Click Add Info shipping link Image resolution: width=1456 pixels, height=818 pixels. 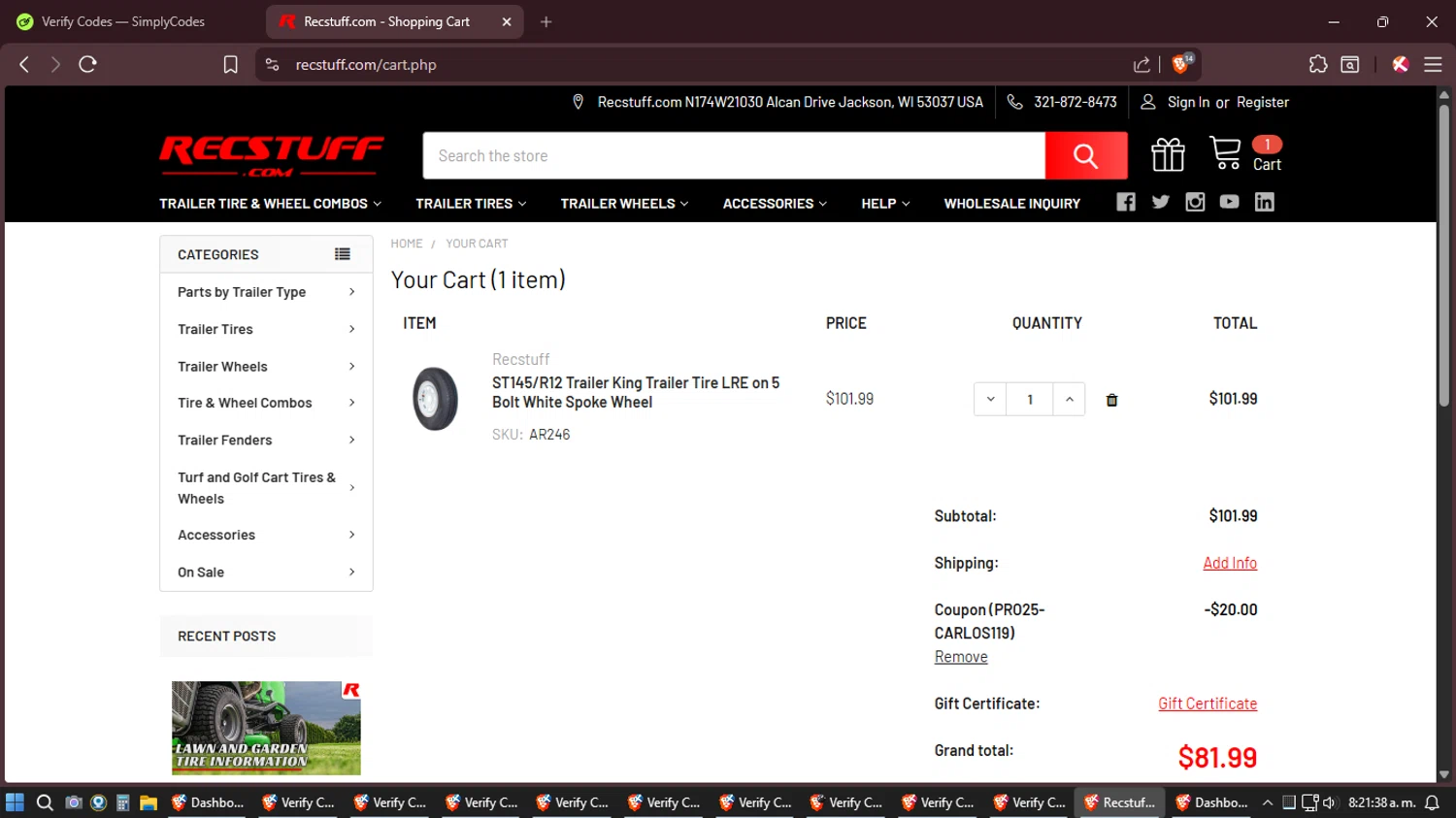point(1230,563)
